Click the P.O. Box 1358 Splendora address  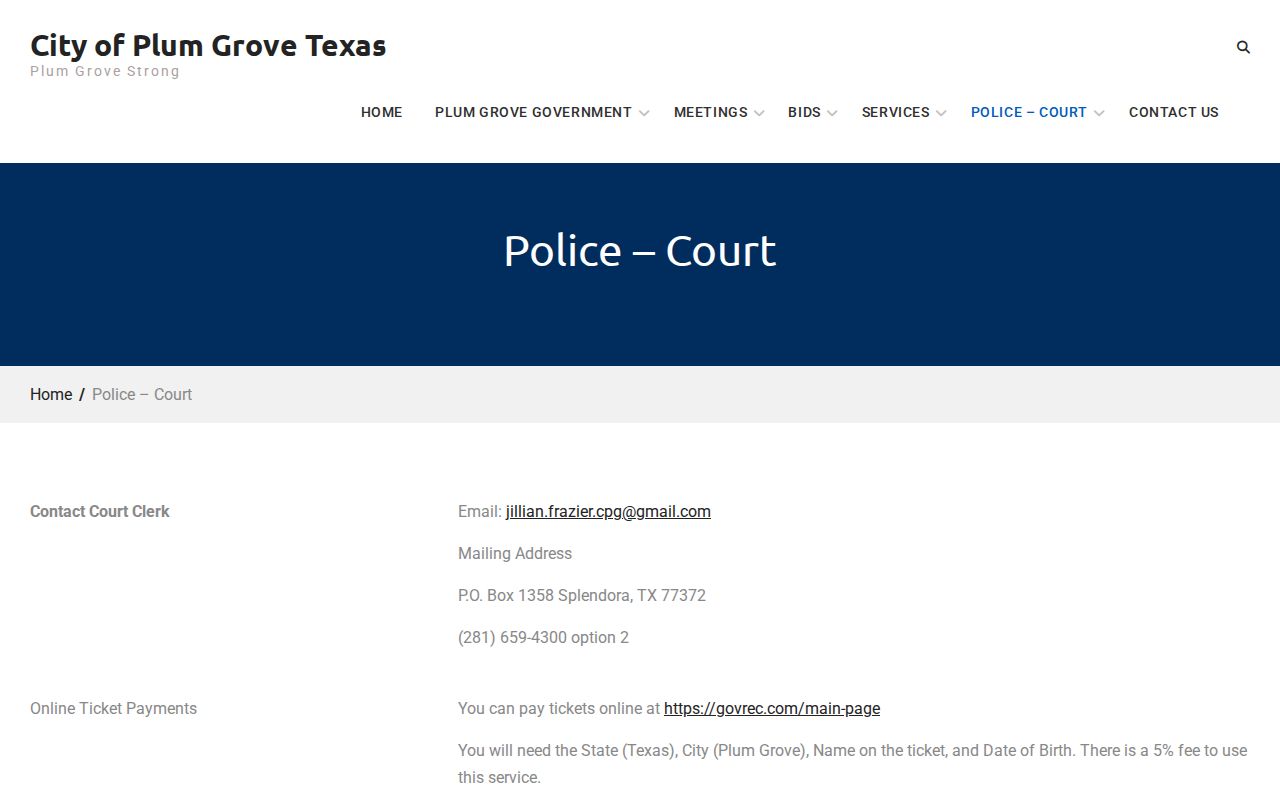pos(582,595)
